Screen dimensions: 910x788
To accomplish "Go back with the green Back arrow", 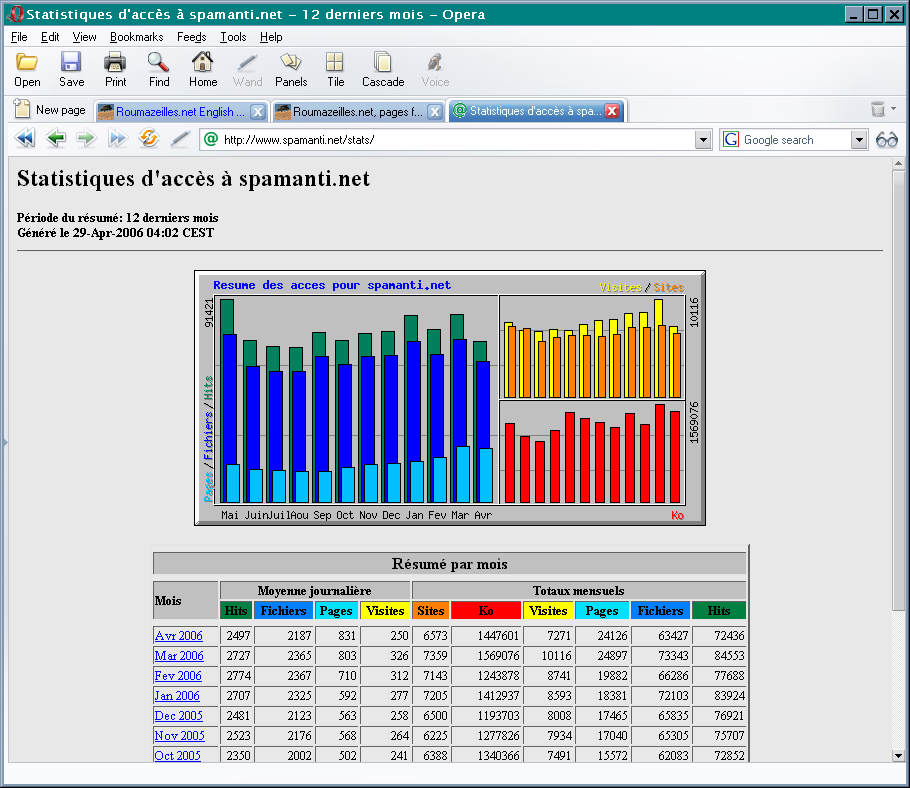I will pyautogui.click(x=56, y=139).
